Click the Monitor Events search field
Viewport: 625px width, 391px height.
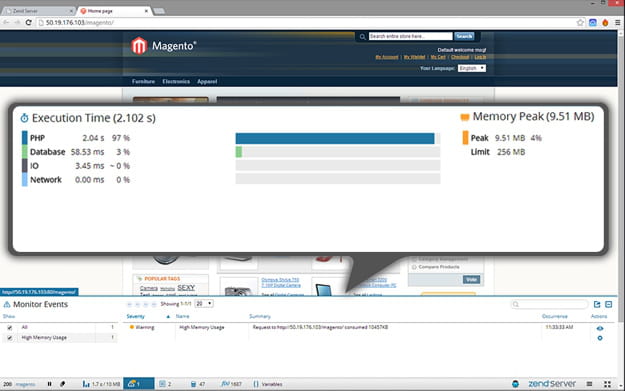(549, 305)
